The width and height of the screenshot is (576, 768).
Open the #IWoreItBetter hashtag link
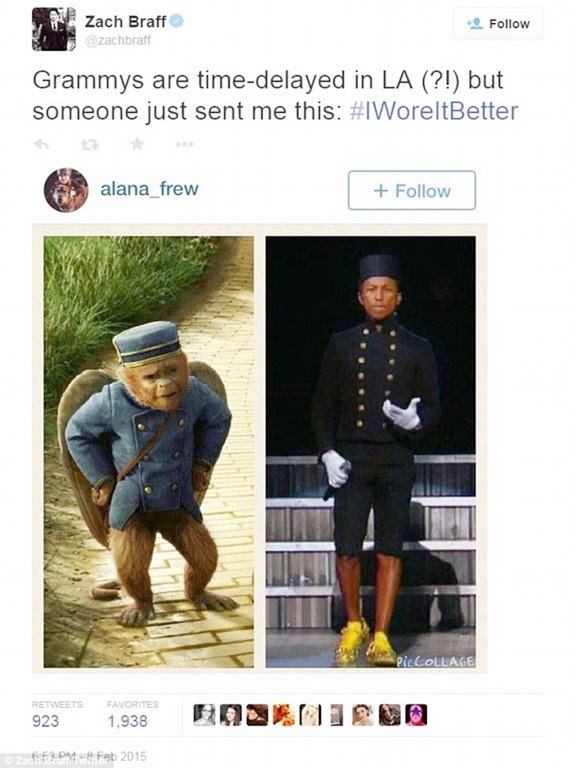433,111
